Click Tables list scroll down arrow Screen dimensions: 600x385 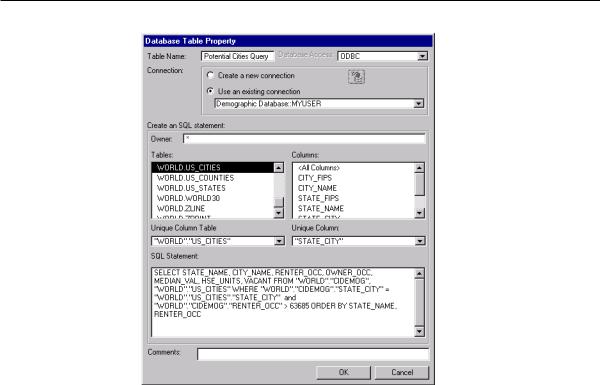pyautogui.click(x=279, y=213)
